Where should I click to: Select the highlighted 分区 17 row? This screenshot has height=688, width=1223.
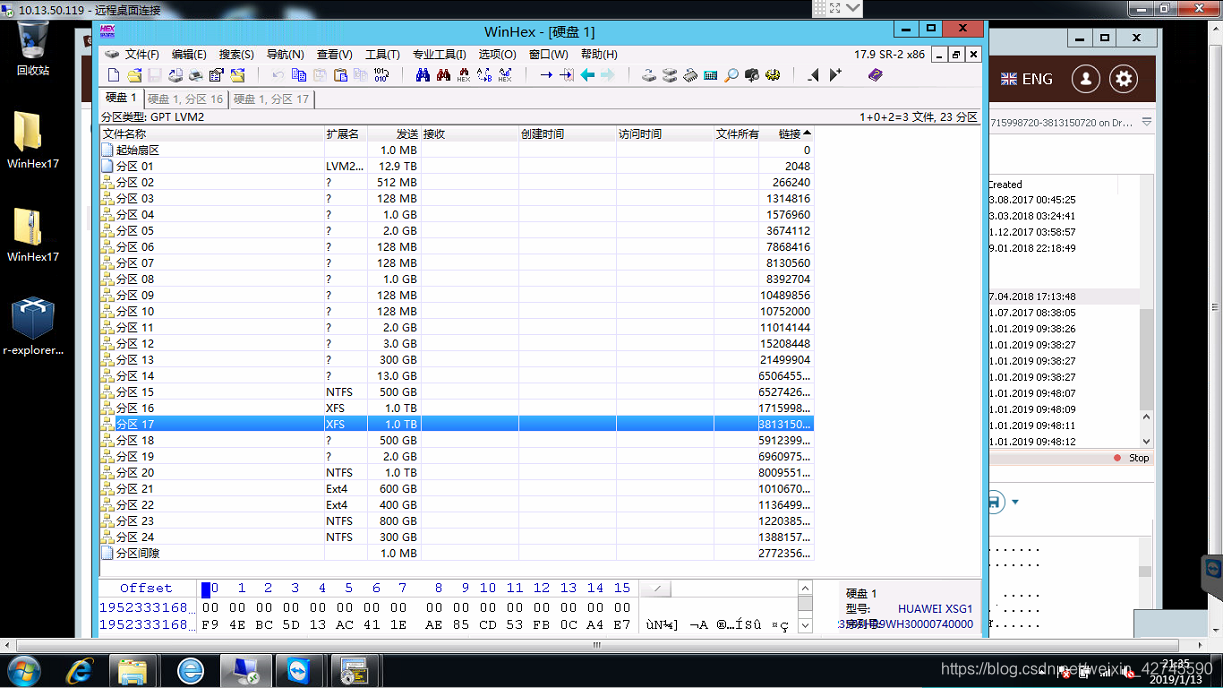(x=456, y=424)
